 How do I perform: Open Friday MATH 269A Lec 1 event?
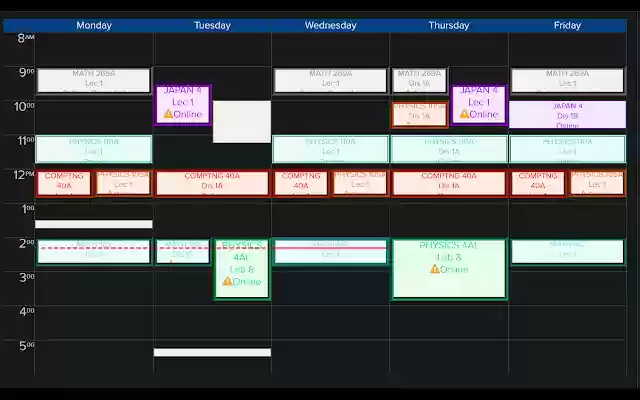567,81
